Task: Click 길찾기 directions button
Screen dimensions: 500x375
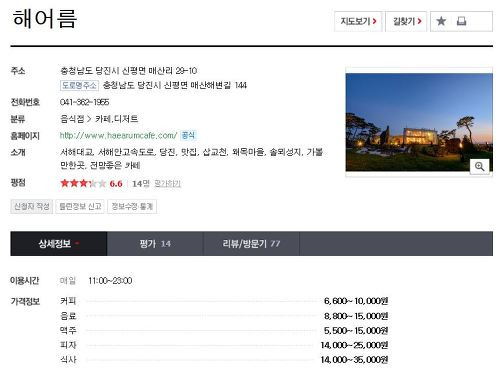Action: 406,21
